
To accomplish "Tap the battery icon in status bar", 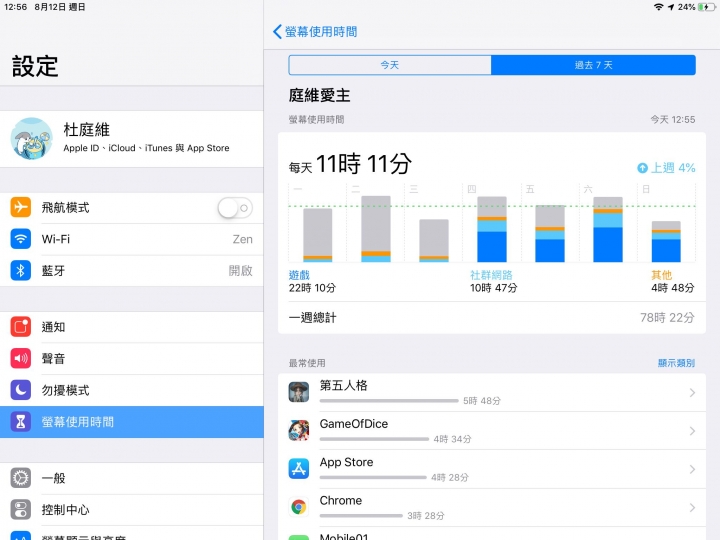I will coord(706,7).
